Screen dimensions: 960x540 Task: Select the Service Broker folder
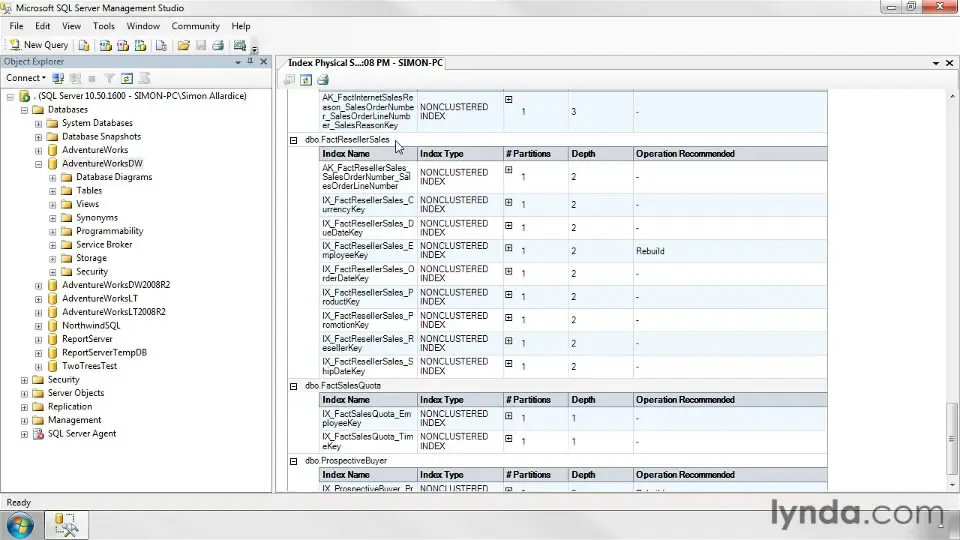104,244
